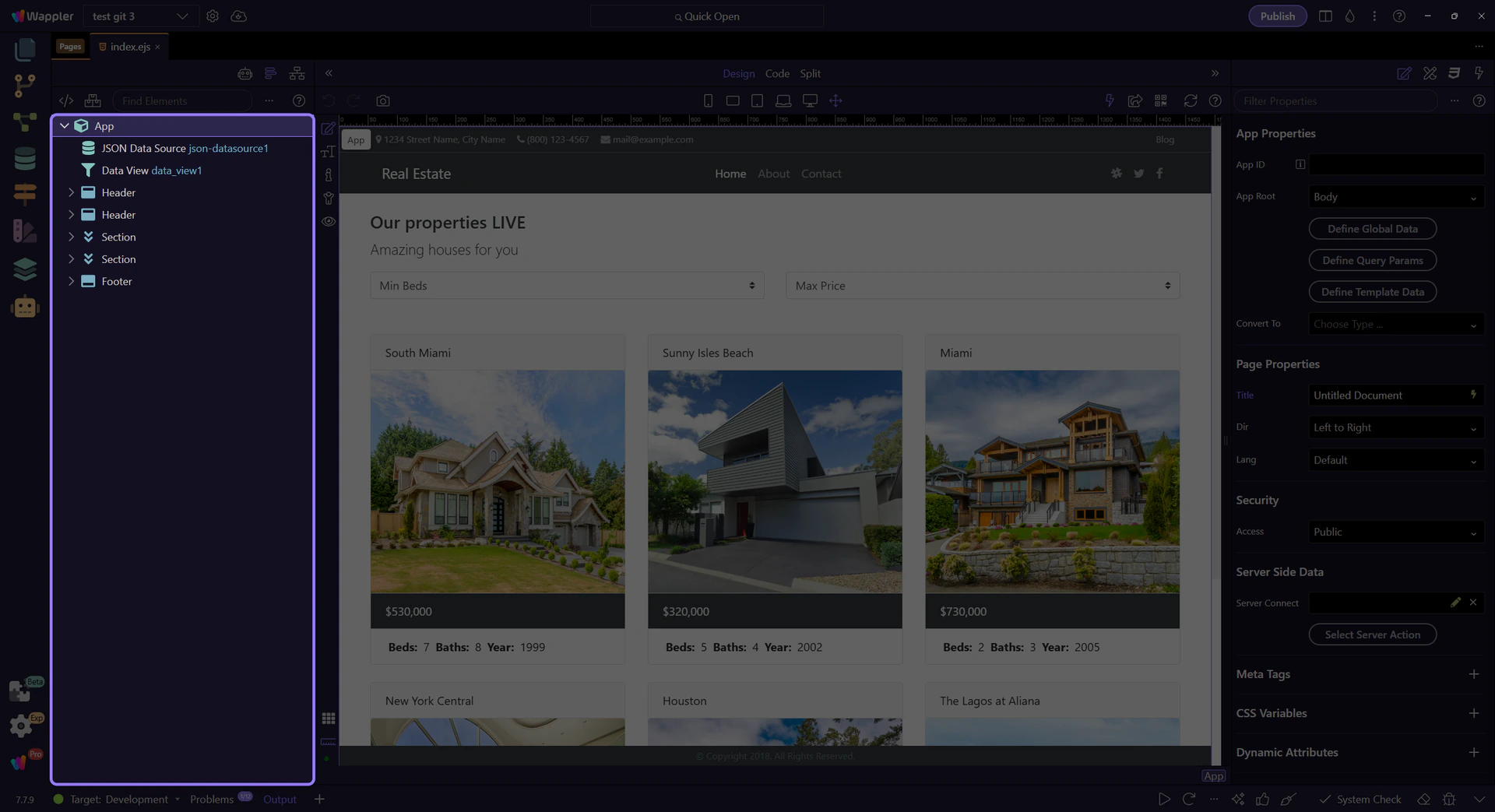
Task: Click the Define Global Data button
Action: click(x=1372, y=229)
